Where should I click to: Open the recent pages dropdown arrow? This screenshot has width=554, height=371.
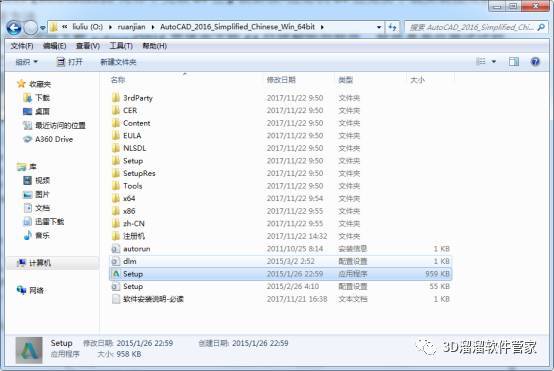click(42, 28)
